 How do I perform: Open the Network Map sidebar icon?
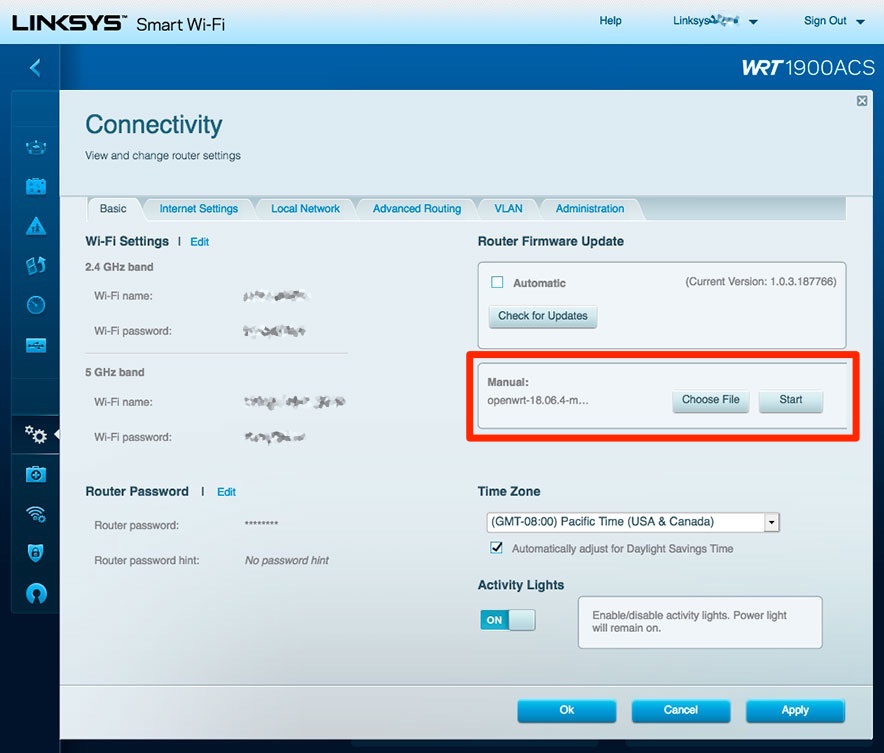click(x=36, y=147)
